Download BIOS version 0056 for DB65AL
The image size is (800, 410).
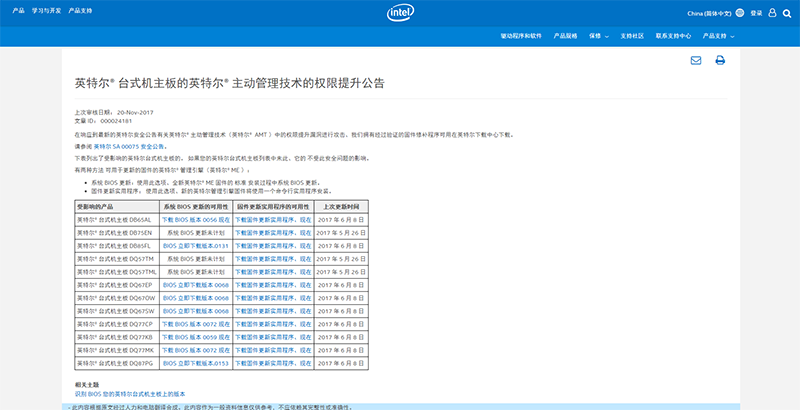196,220
